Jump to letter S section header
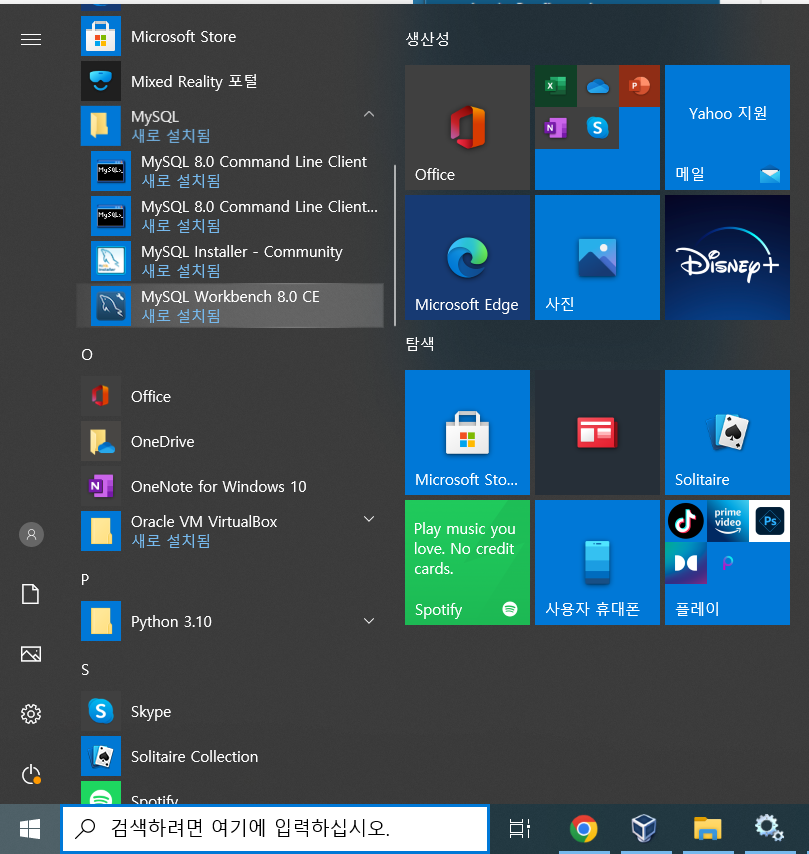The image size is (809, 854). pos(86,669)
